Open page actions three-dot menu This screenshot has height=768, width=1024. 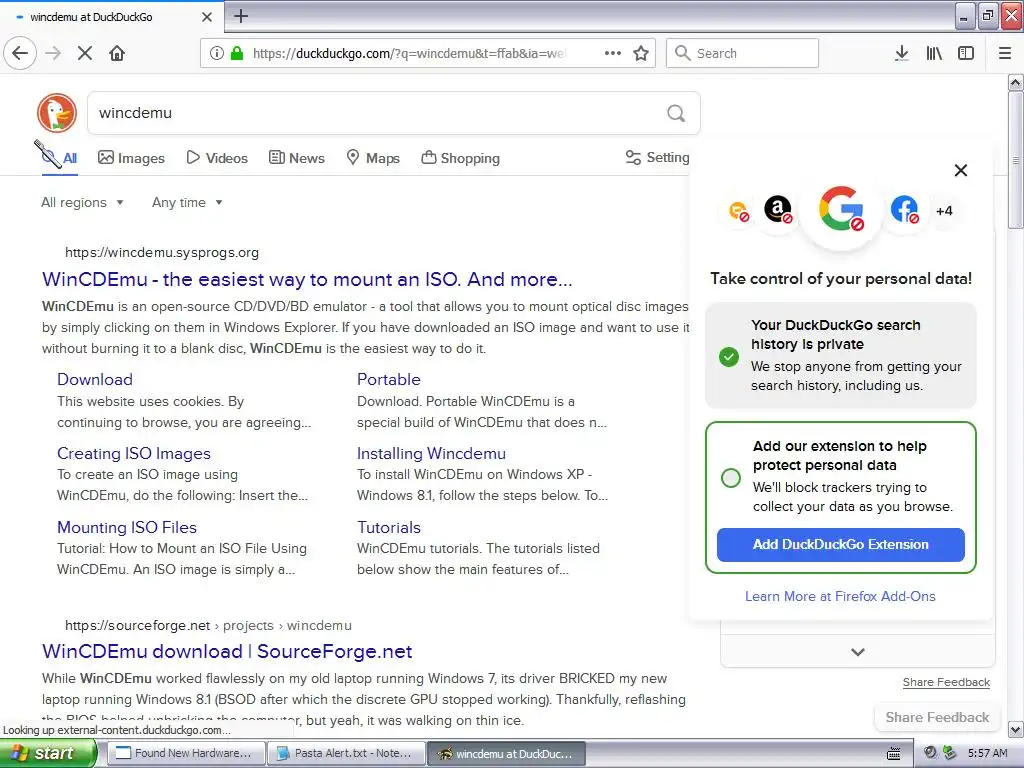[x=613, y=54]
